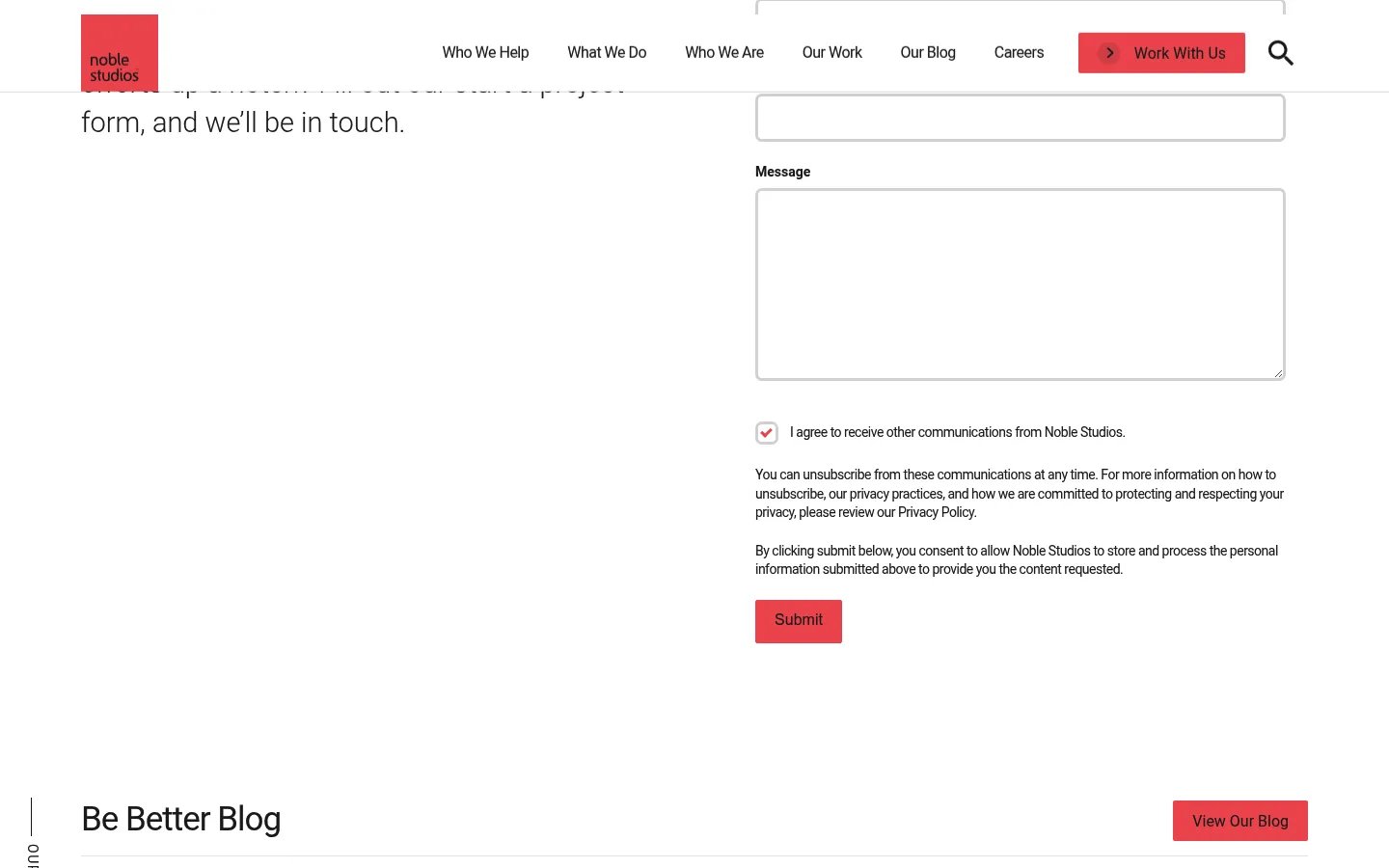Open the Who We Help menu
The image size is (1389, 868).
click(485, 53)
